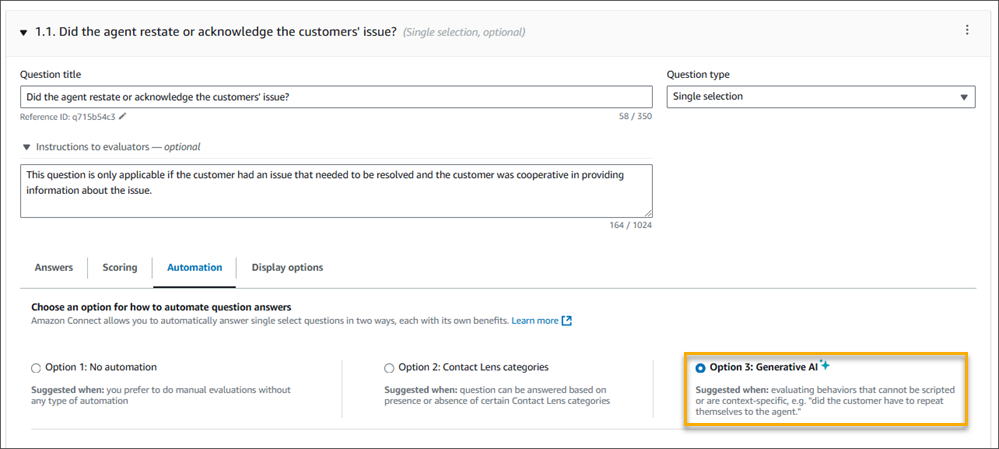
Task: Select Option 3: Generative AI radio button
Action: click(x=700, y=368)
